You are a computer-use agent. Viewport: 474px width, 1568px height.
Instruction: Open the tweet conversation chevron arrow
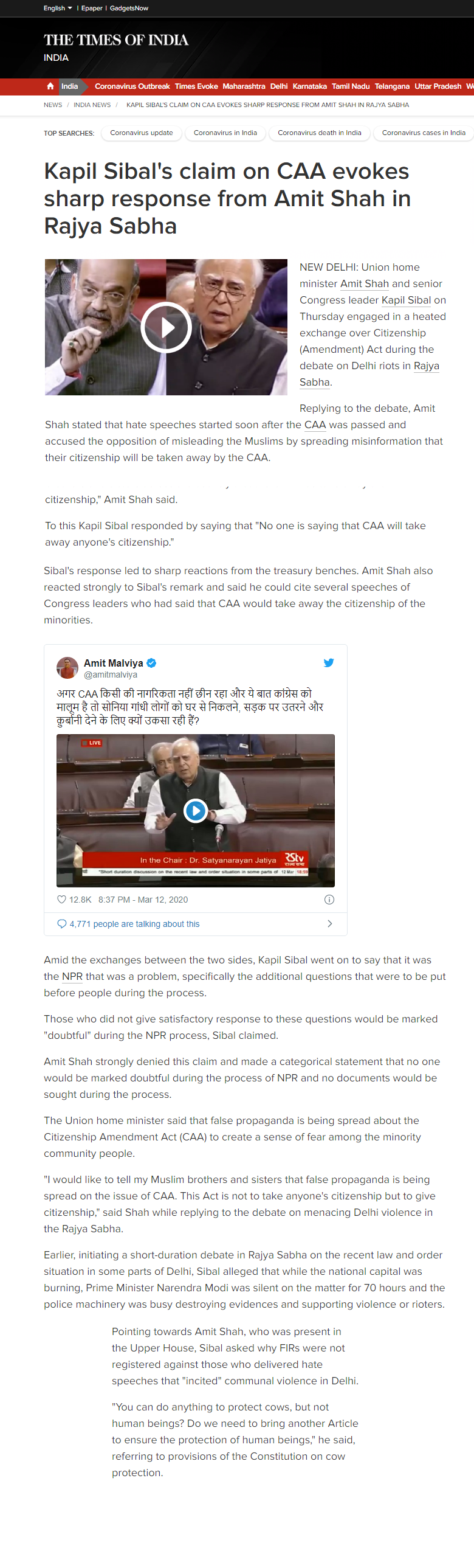click(x=330, y=924)
